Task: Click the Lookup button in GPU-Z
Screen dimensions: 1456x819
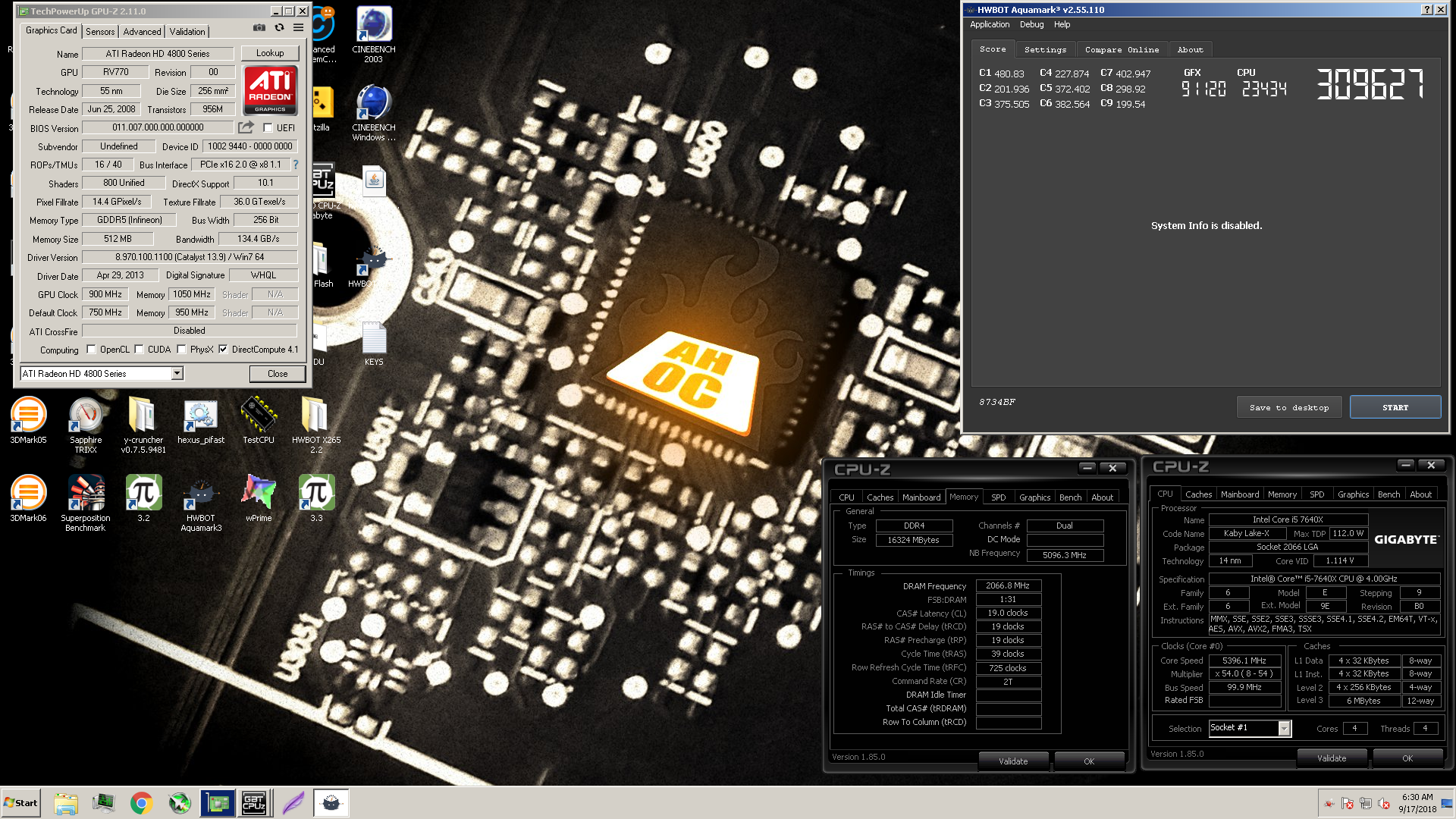Action: coord(270,53)
